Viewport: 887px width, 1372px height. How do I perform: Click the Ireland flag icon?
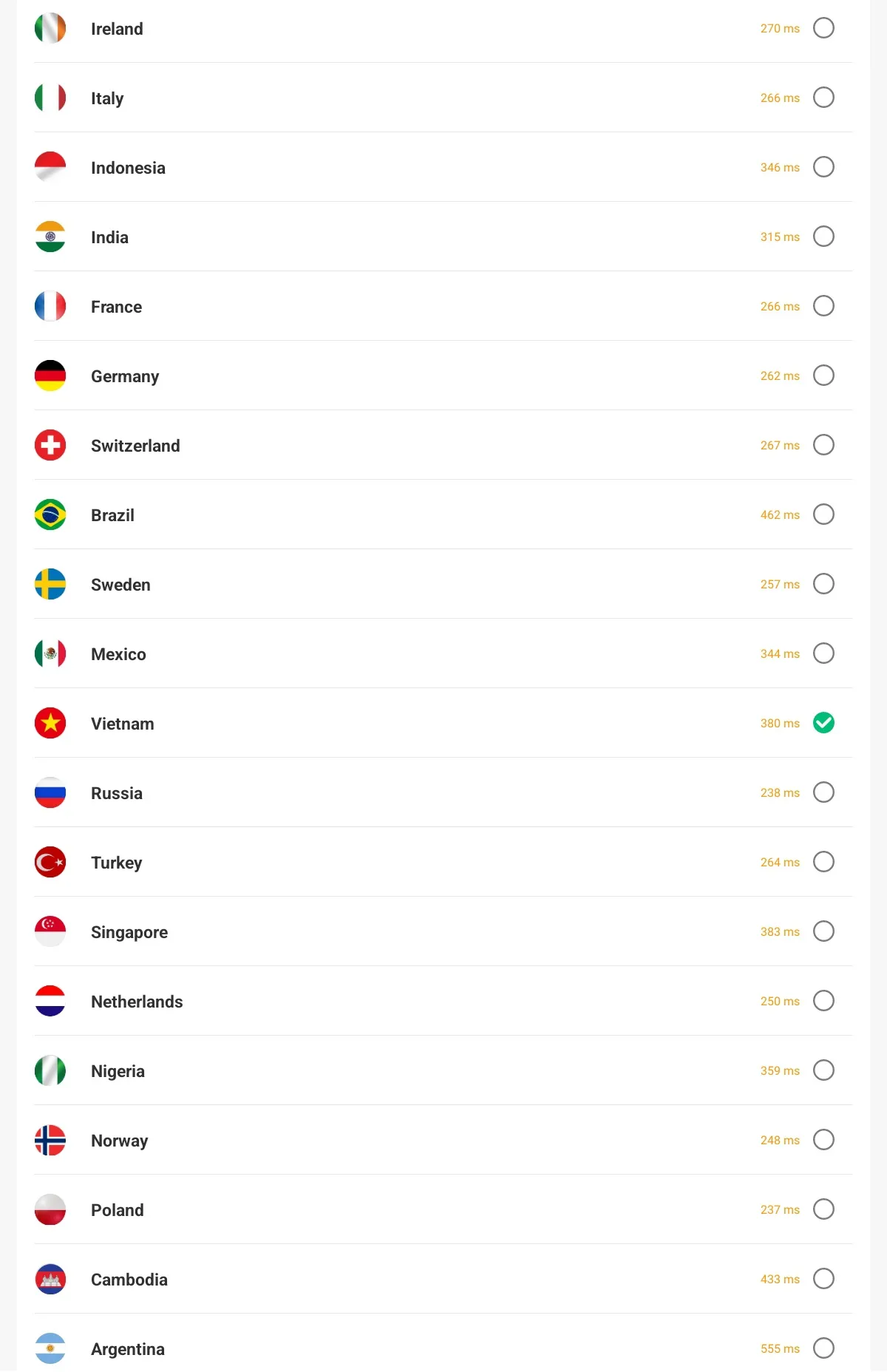[x=50, y=29]
